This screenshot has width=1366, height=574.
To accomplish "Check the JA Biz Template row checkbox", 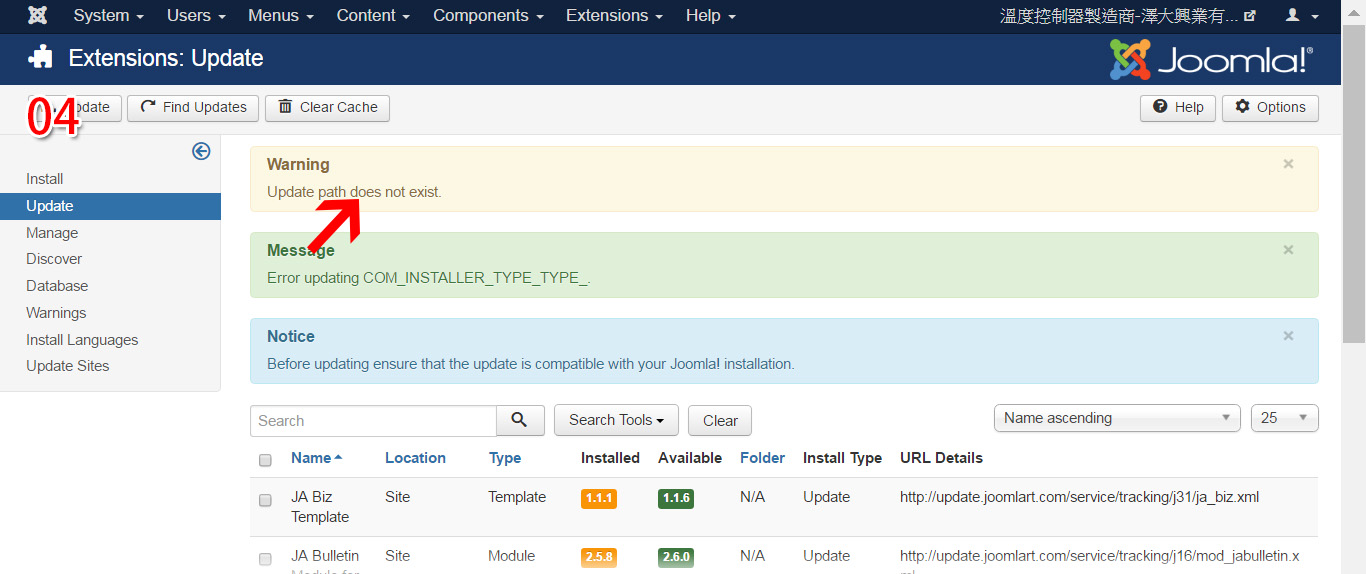I will 265,500.
